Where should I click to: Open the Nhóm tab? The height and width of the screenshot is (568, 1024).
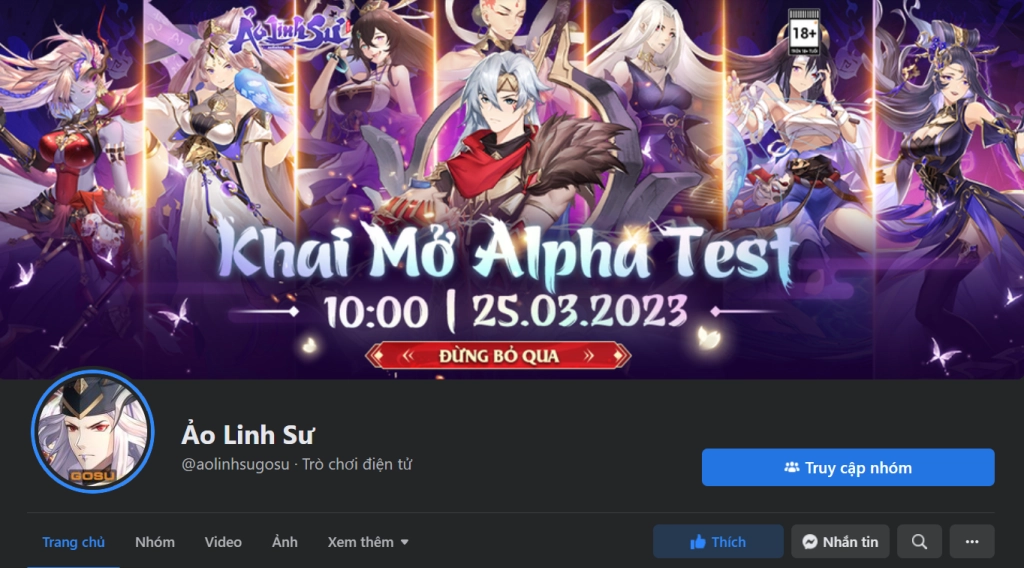point(155,542)
